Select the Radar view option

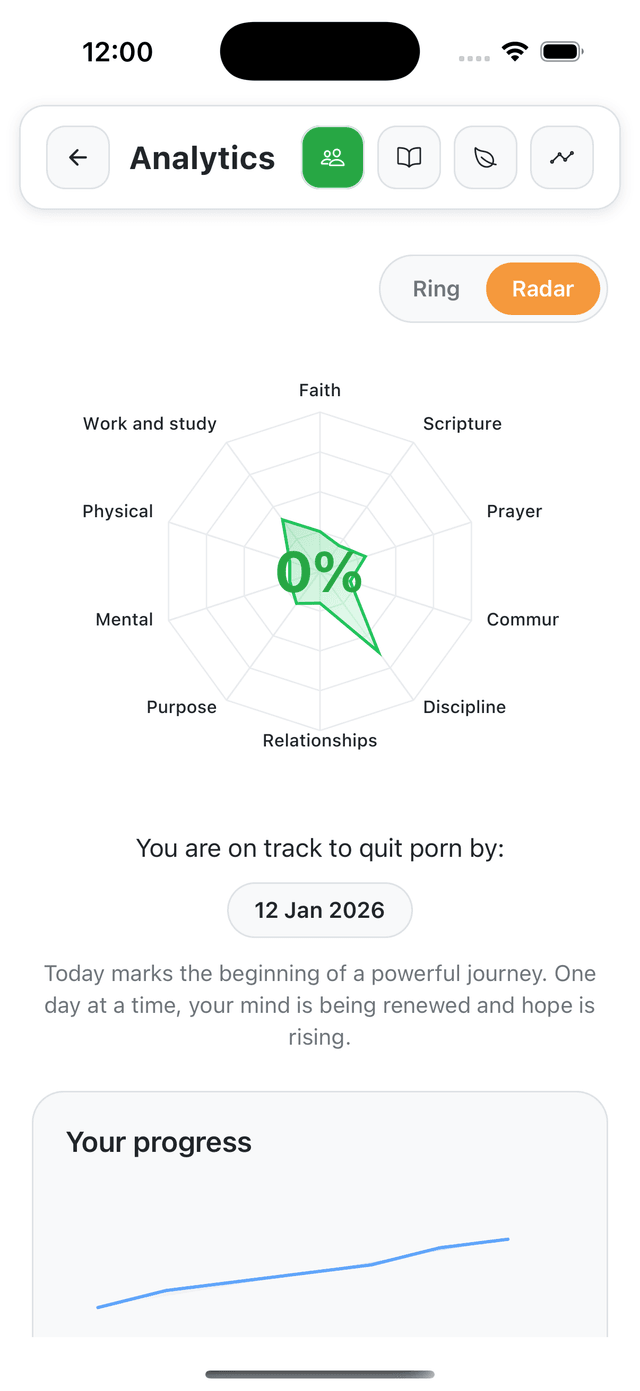click(x=543, y=289)
